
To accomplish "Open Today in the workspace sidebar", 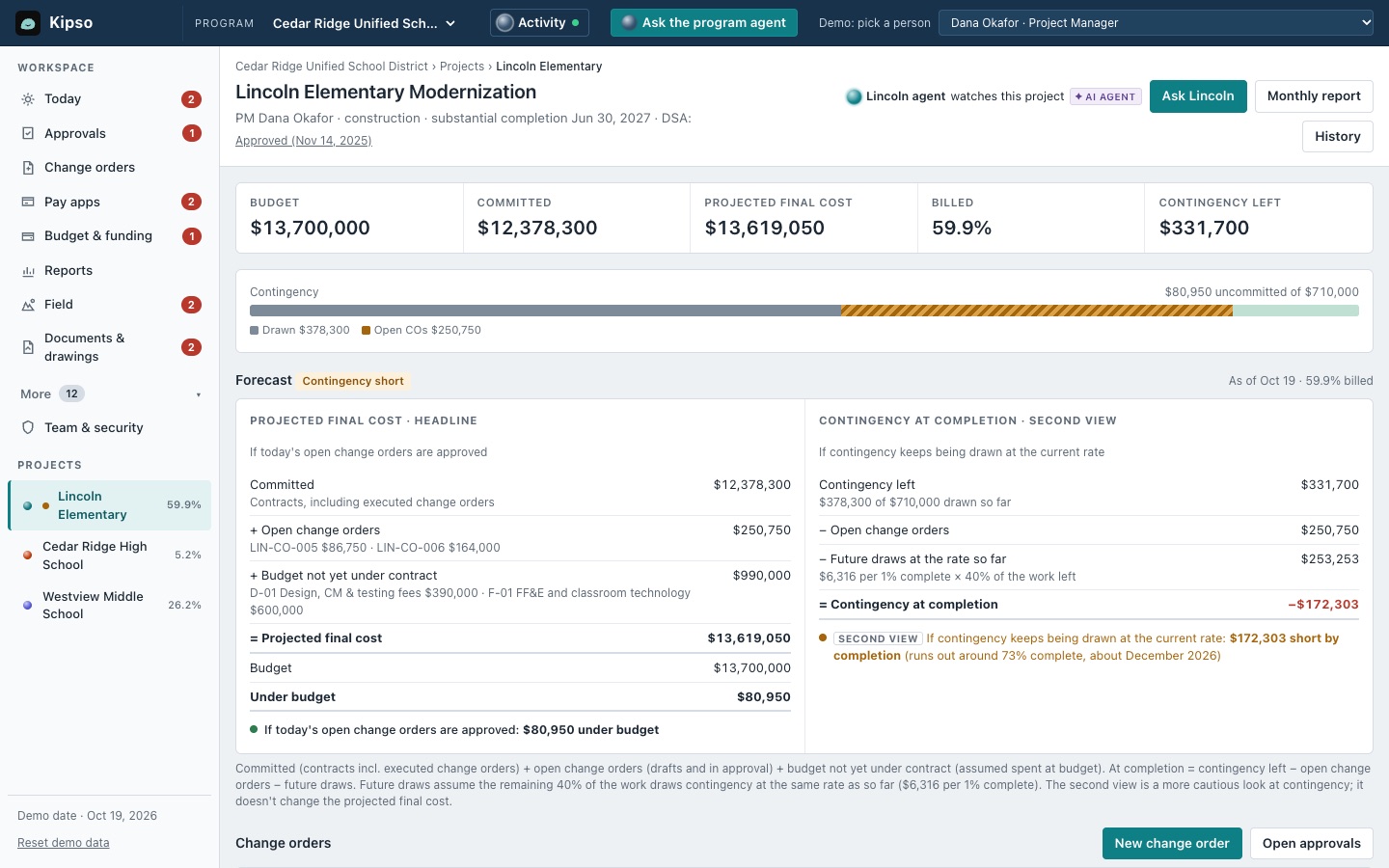I will (x=109, y=99).
